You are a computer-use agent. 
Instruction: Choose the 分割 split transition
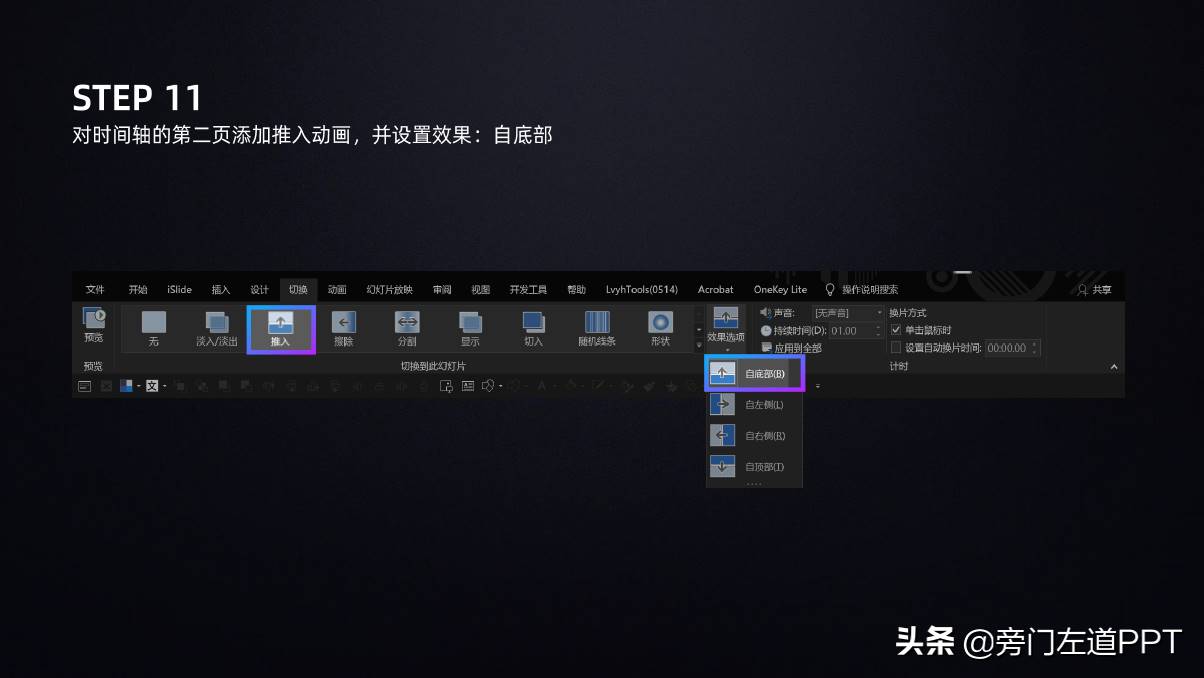tap(407, 328)
